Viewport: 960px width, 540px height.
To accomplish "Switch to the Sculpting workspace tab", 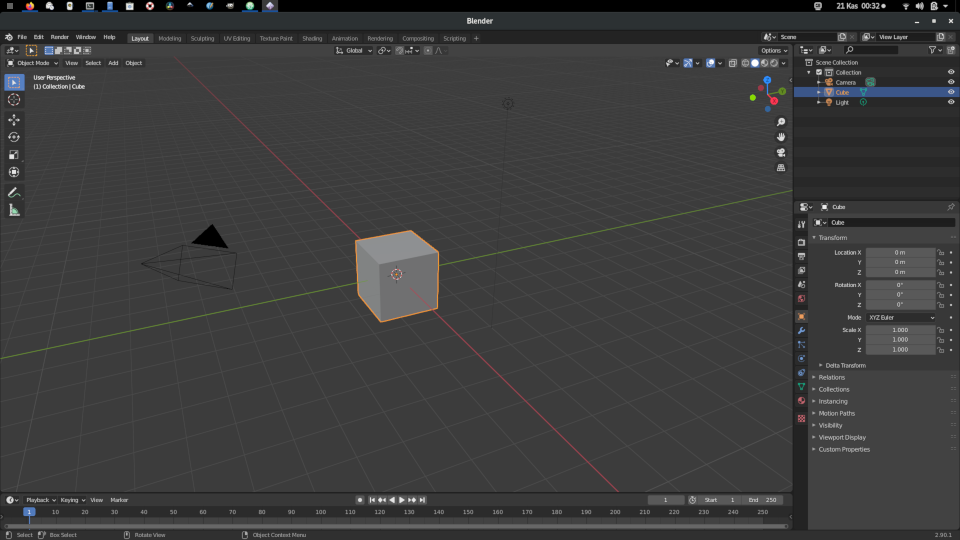I will click(x=202, y=39).
